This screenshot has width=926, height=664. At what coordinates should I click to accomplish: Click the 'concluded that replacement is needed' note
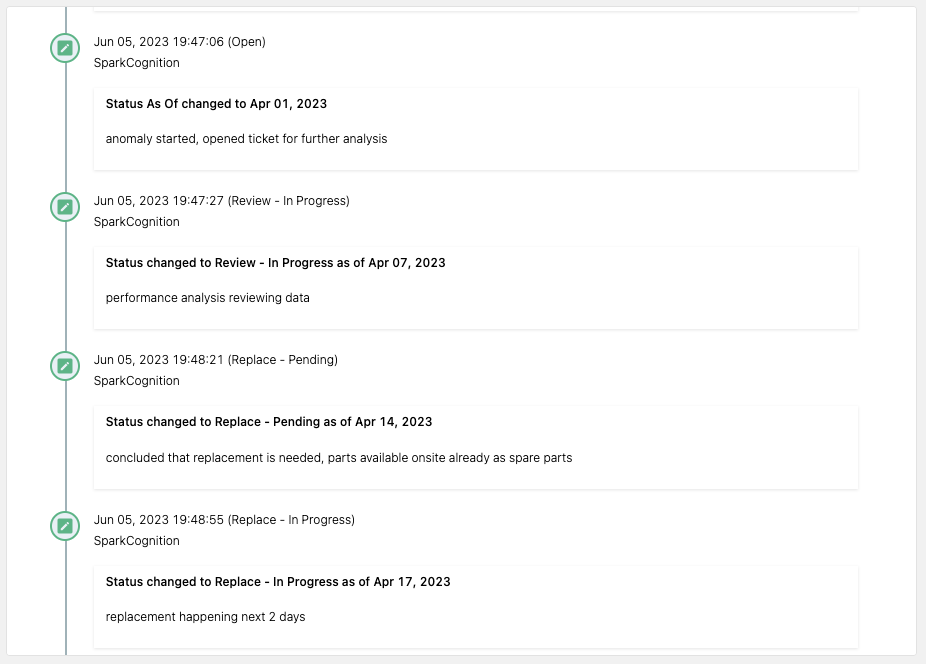[x=339, y=458]
